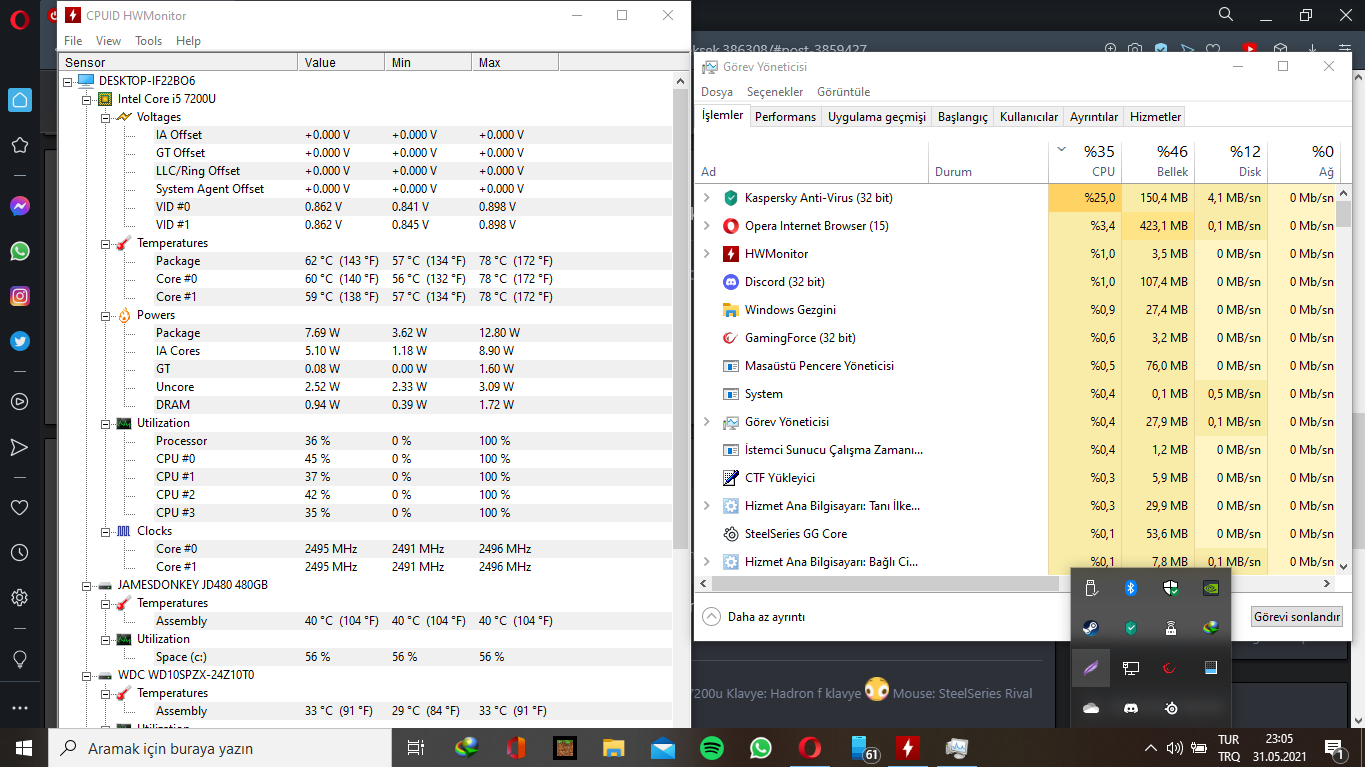Open WhatsApp in the Opera sidebar
This screenshot has height=767, width=1365.
pos(19,251)
